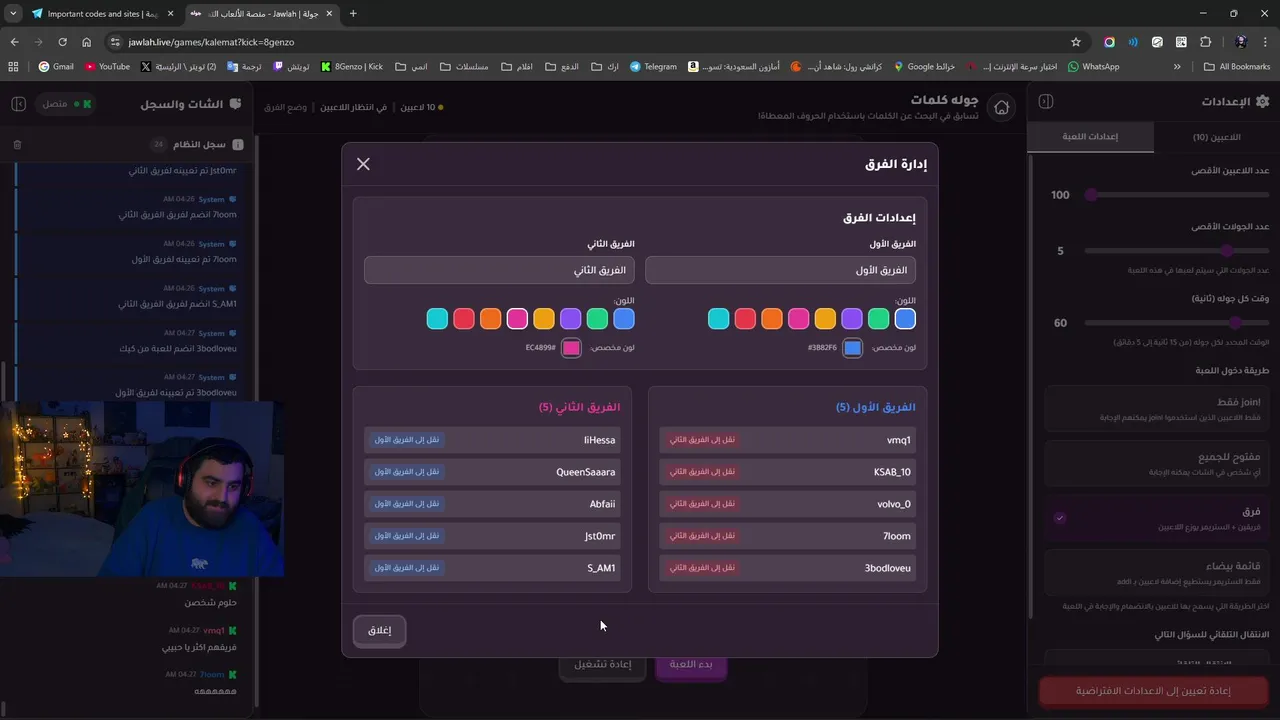Open the Telegram bookmark
This screenshot has width=1280, height=720.
pyautogui.click(x=653, y=67)
